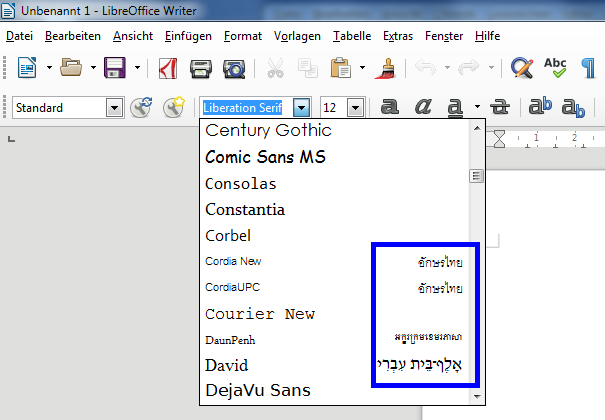Screen dimensions: 605x420
Task: Click the tab stop type corner button
Action: (x=11, y=139)
